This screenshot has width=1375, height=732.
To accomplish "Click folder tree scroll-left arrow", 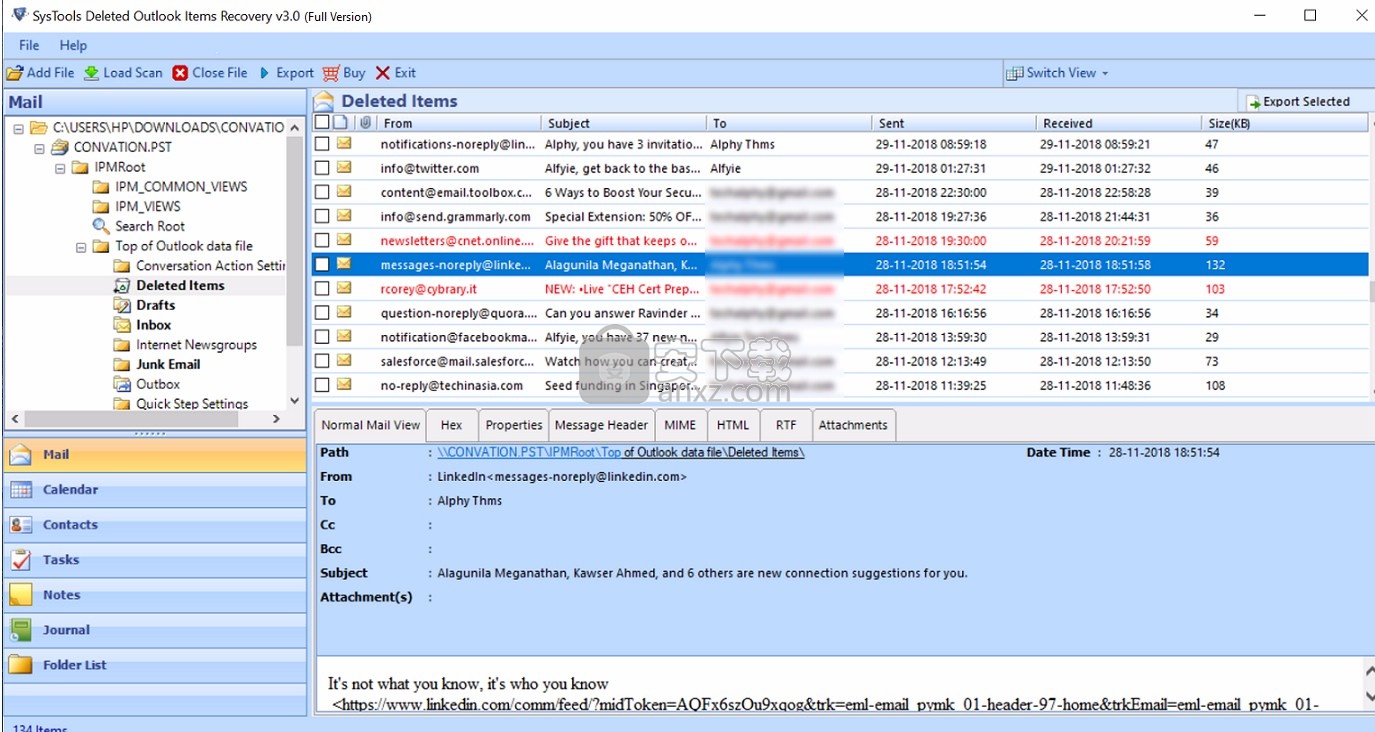I will tap(14, 419).
